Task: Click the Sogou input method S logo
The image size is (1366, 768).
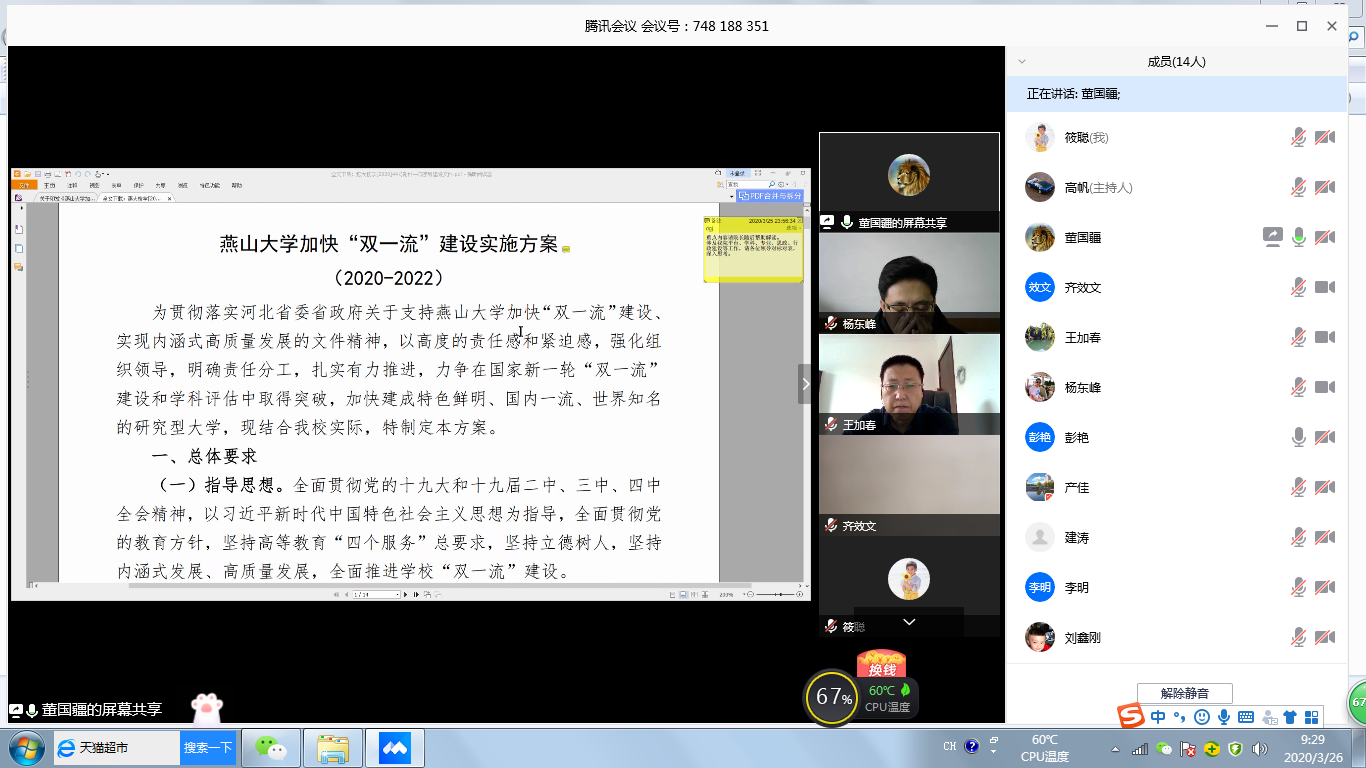Action: pos(1131,717)
